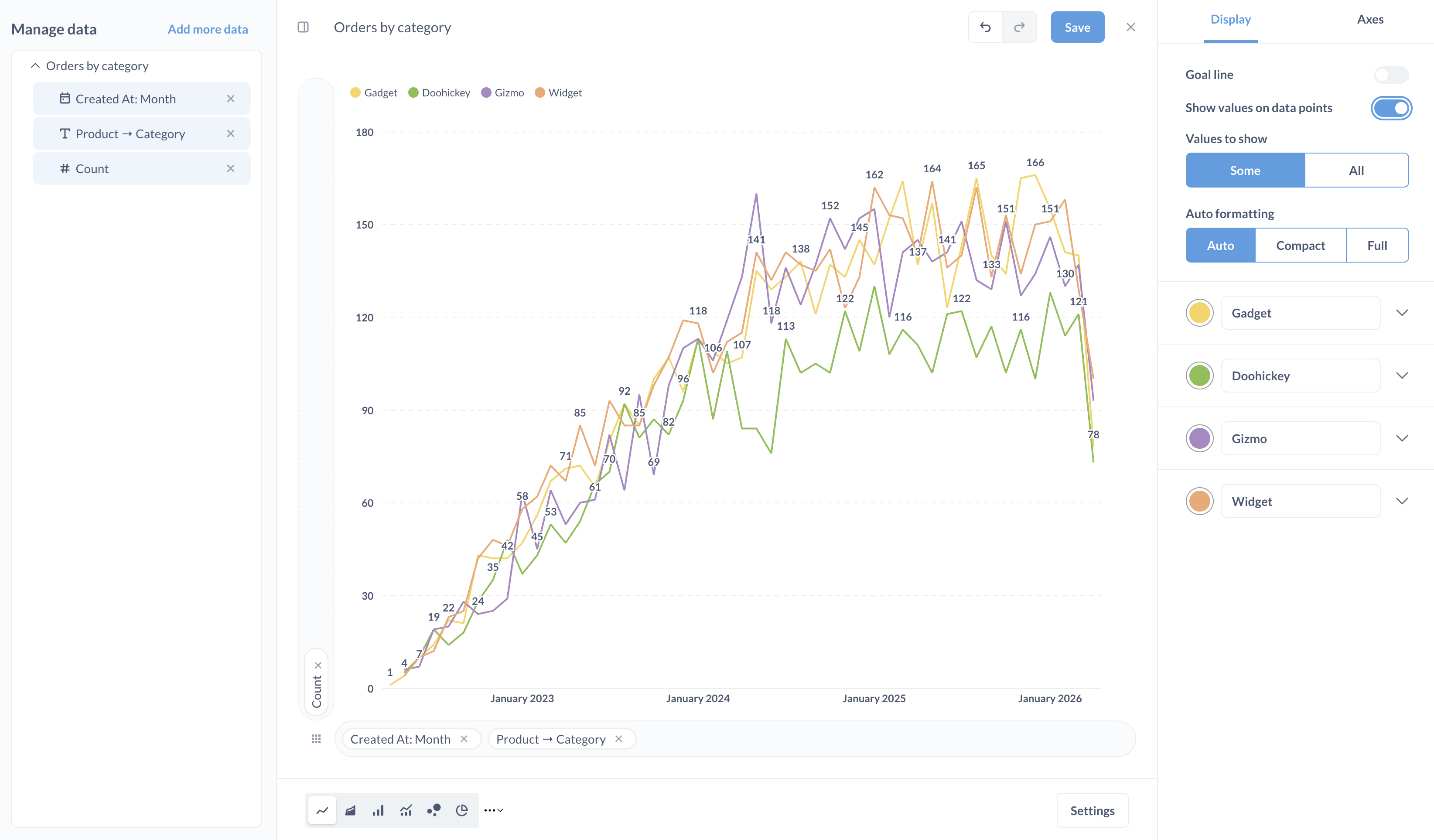Screen dimensions: 1434x840
Task: Set Values to show to All
Action: tap(1356, 170)
